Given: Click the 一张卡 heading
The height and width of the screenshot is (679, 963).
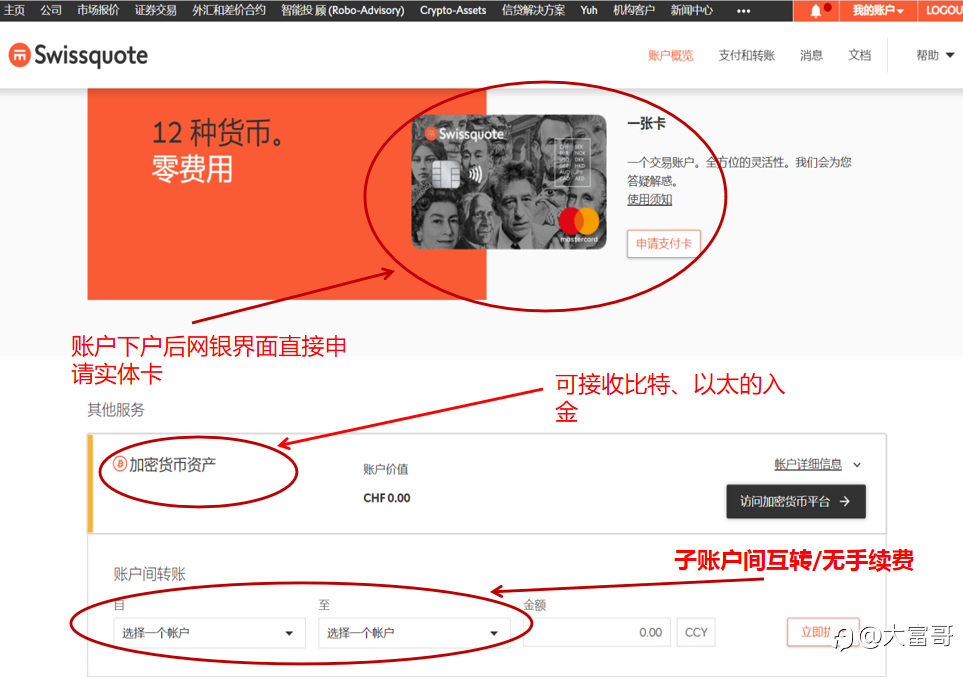Looking at the screenshot, I should 646,123.
